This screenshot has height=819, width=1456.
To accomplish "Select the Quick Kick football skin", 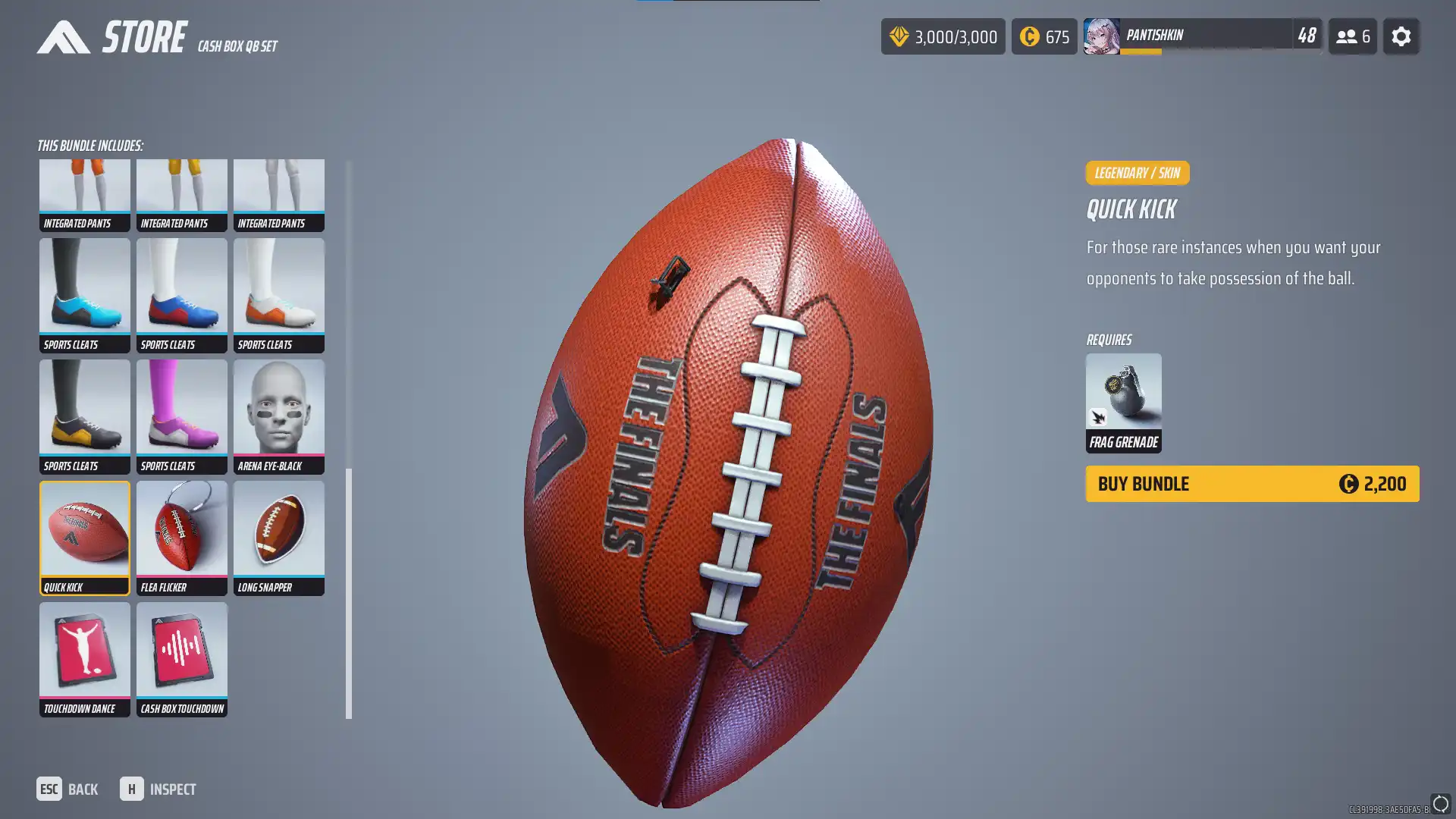I will tap(85, 538).
